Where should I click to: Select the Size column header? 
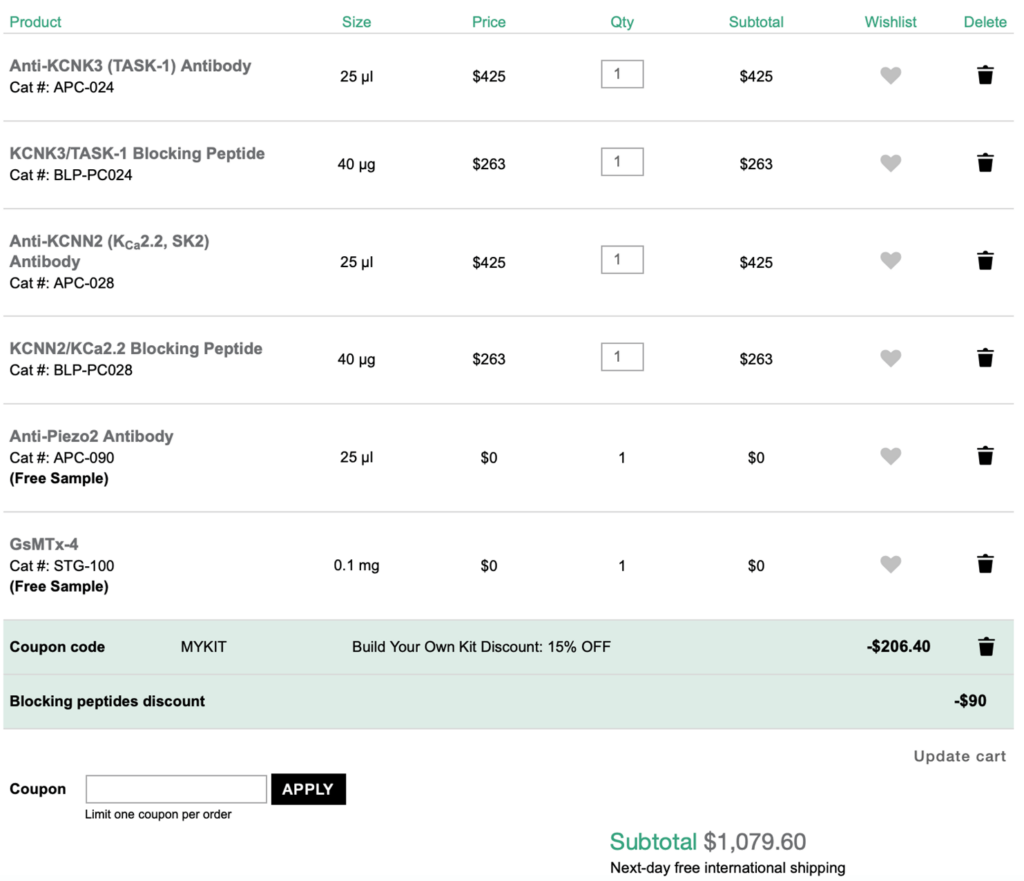pyautogui.click(x=357, y=22)
